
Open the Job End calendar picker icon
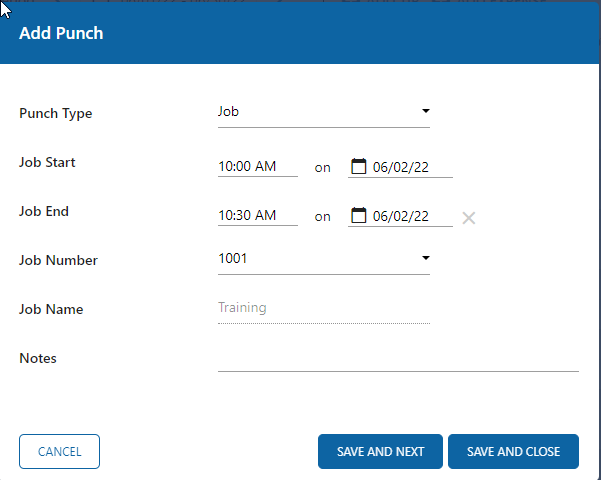359,215
